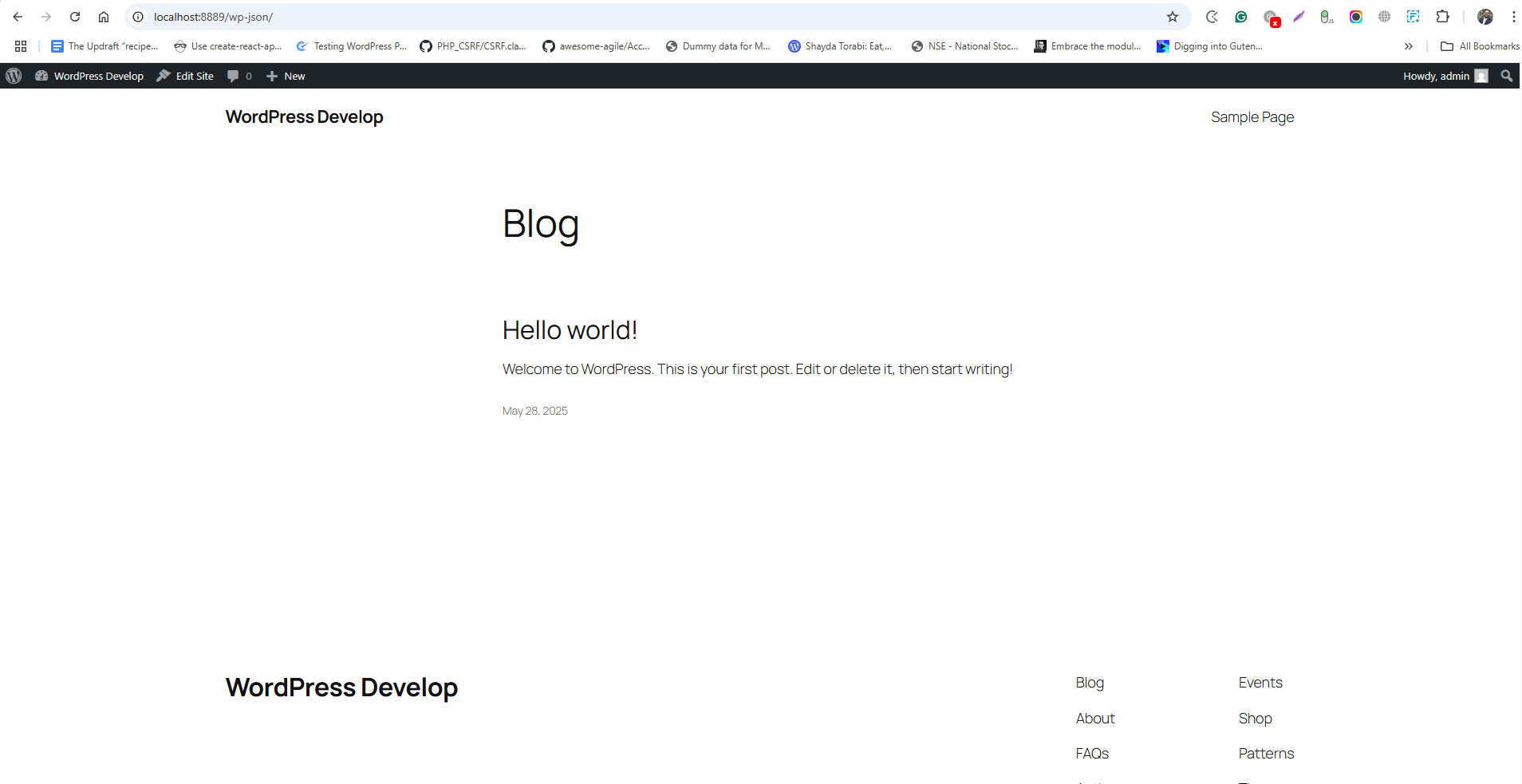The height and width of the screenshot is (784, 1522).
Task: Toggle the JavaScript switch extension
Action: pos(1327,17)
